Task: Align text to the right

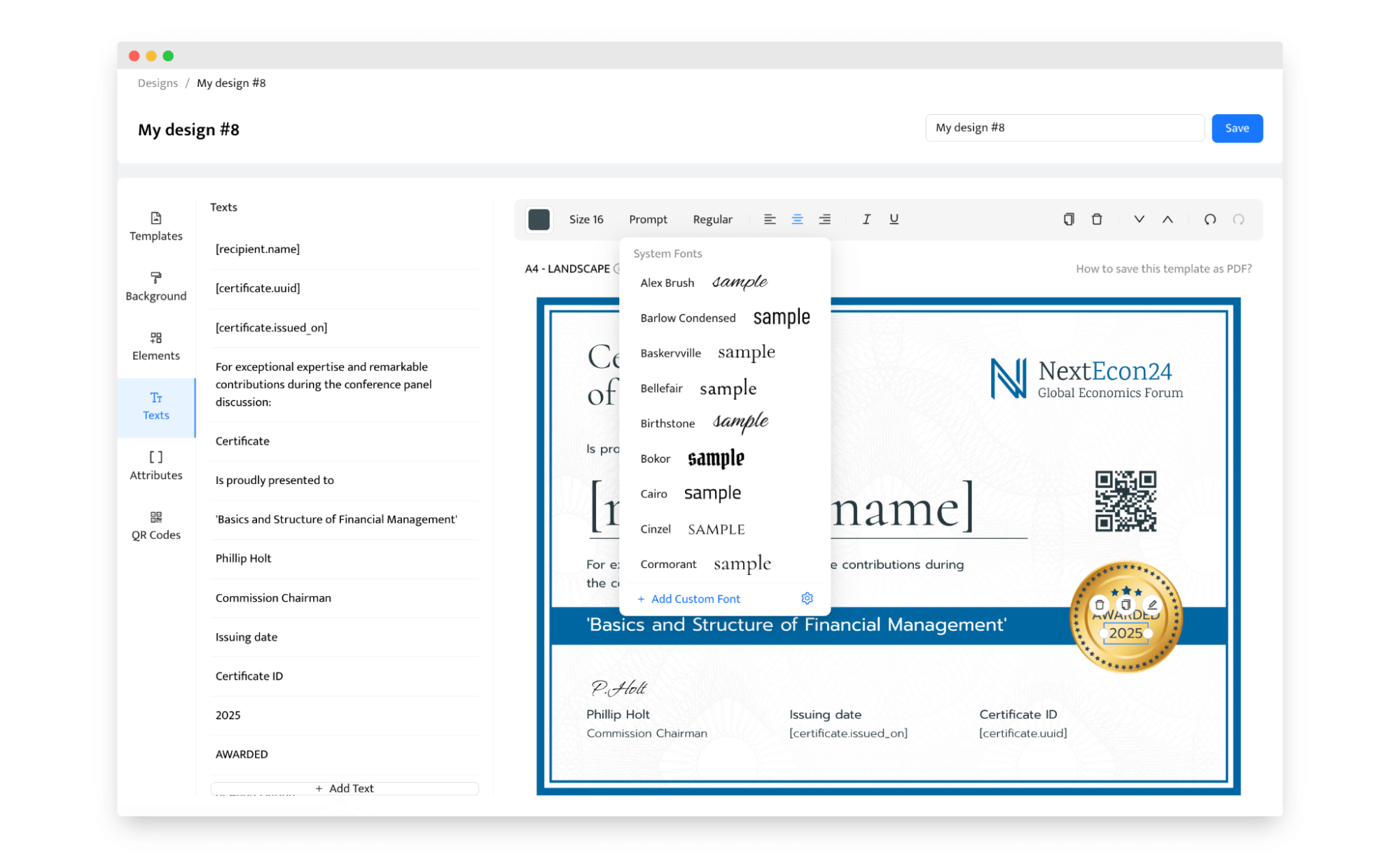Action: pos(825,219)
